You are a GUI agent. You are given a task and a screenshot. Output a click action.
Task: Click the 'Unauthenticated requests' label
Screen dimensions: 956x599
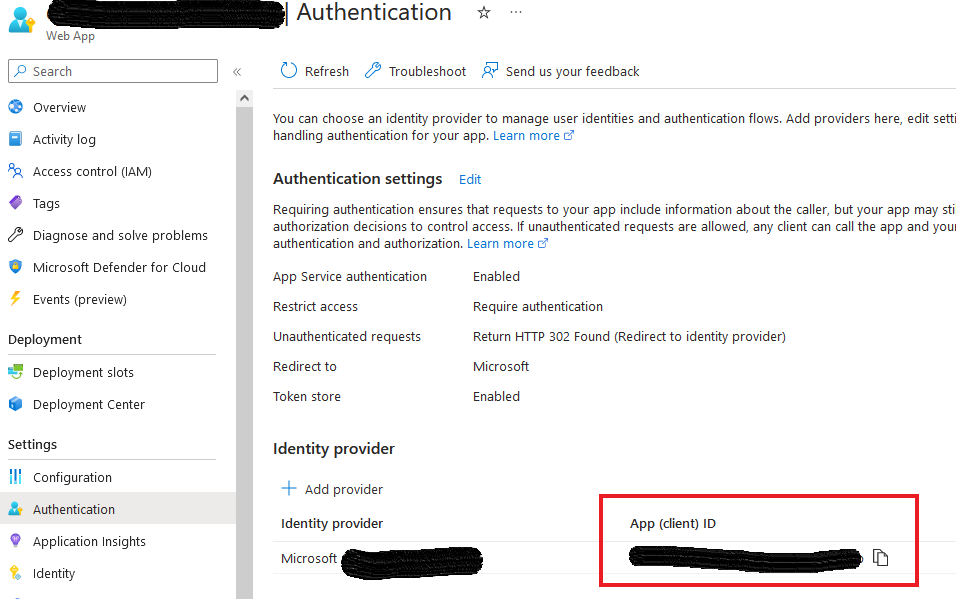[347, 337]
